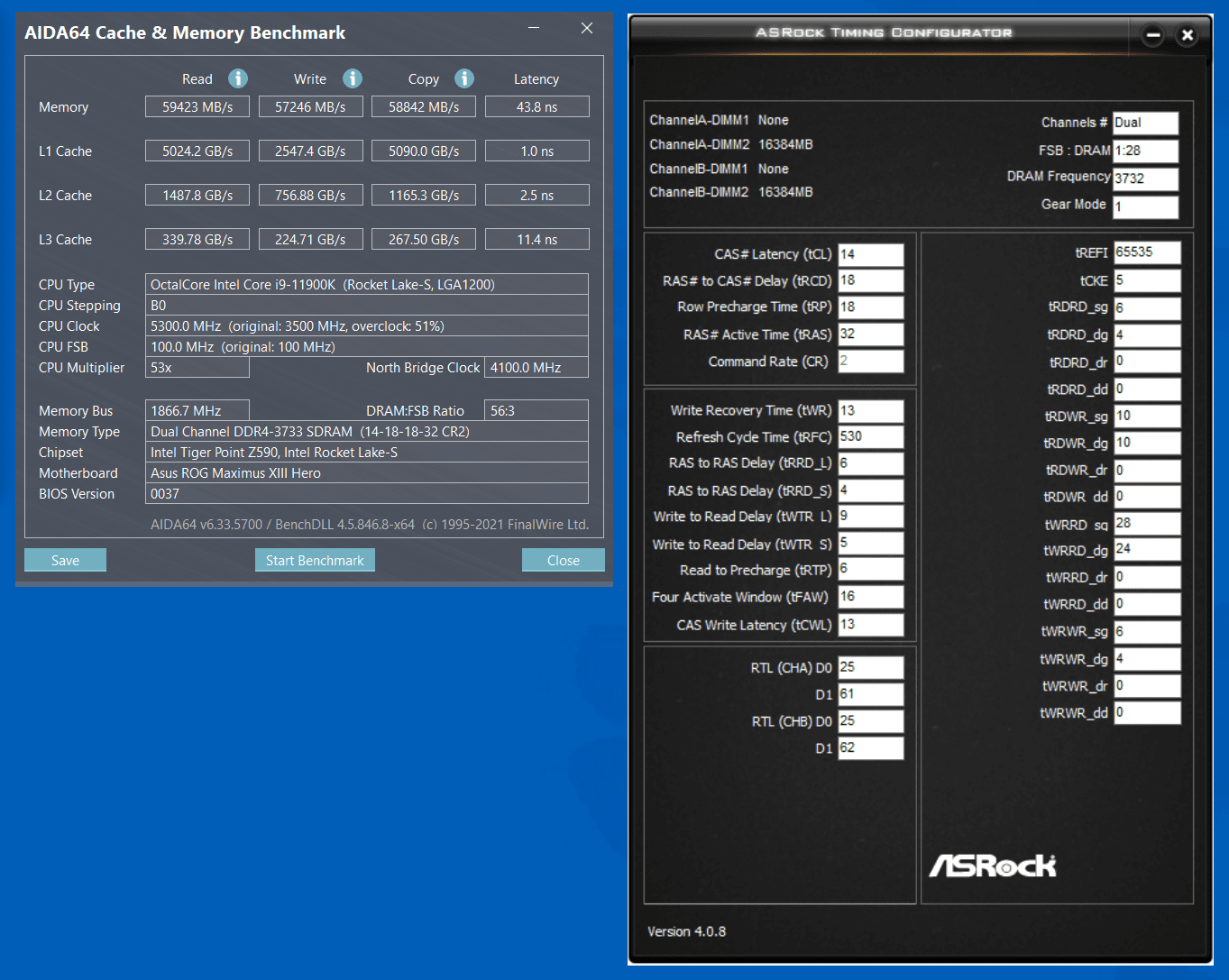
Task: Click the CPU Clock 5300.0 MHz field
Action: click(367, 325)
